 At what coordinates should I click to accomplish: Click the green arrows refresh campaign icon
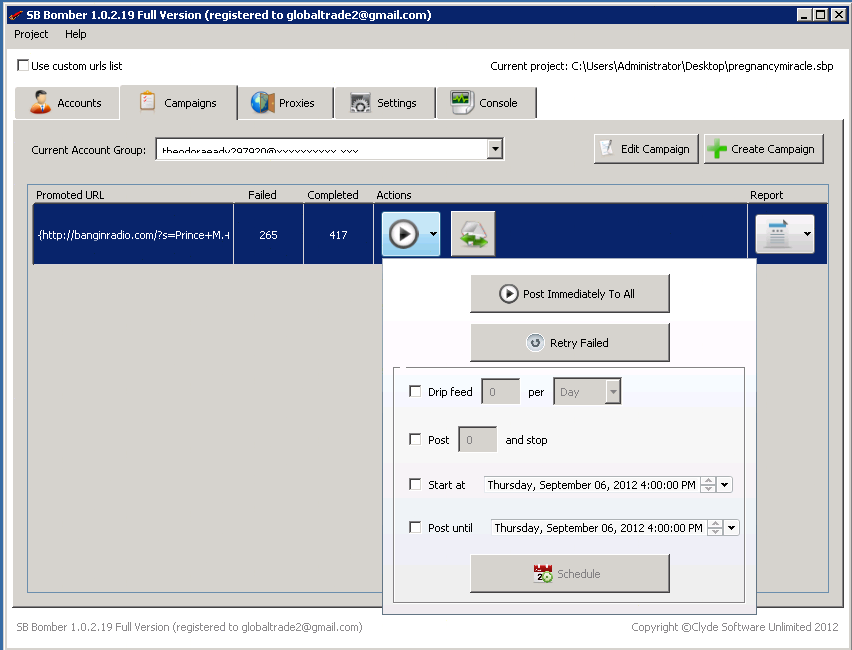point(473,234)
